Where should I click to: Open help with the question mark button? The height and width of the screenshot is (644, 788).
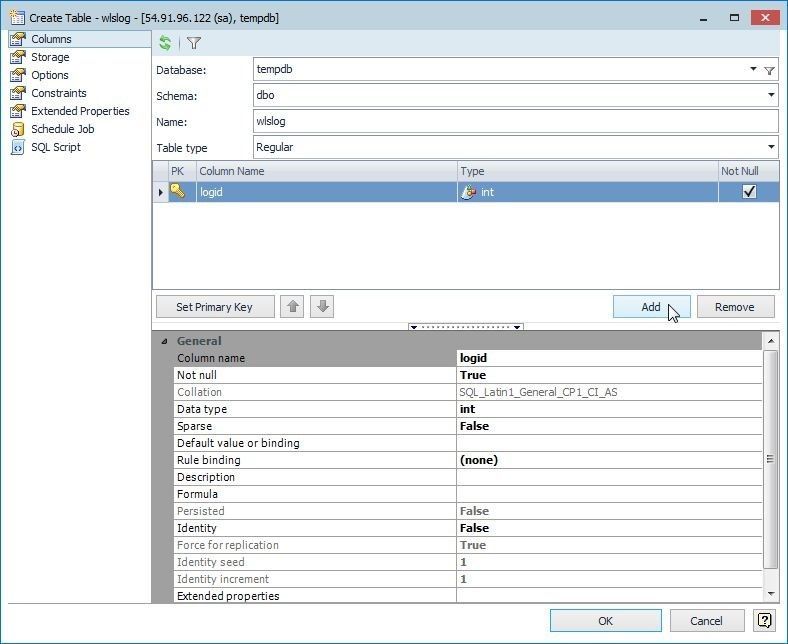[x=764, y=620]
